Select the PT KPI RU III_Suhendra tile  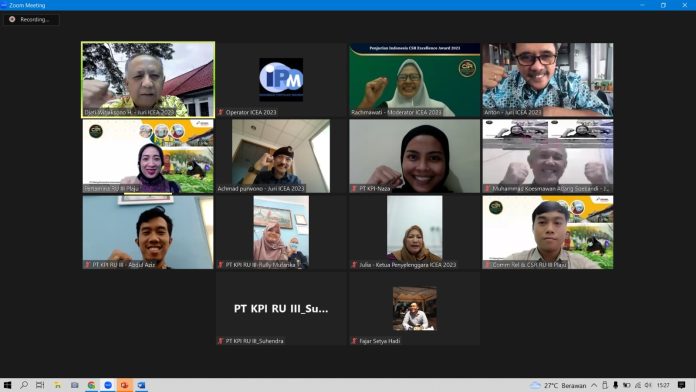coord(281,309)
